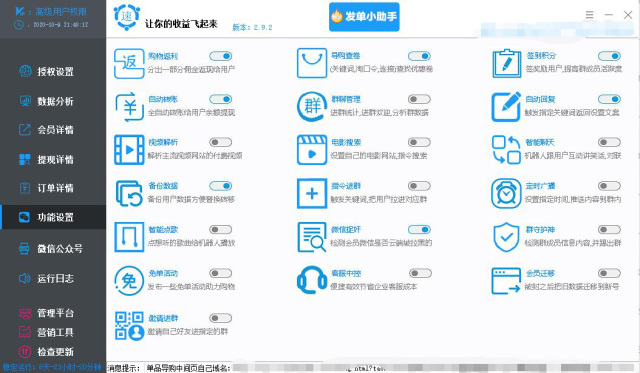640x373 pixels.
Task: Enable the 邀请进群 switch
Action: coord(221,318)
